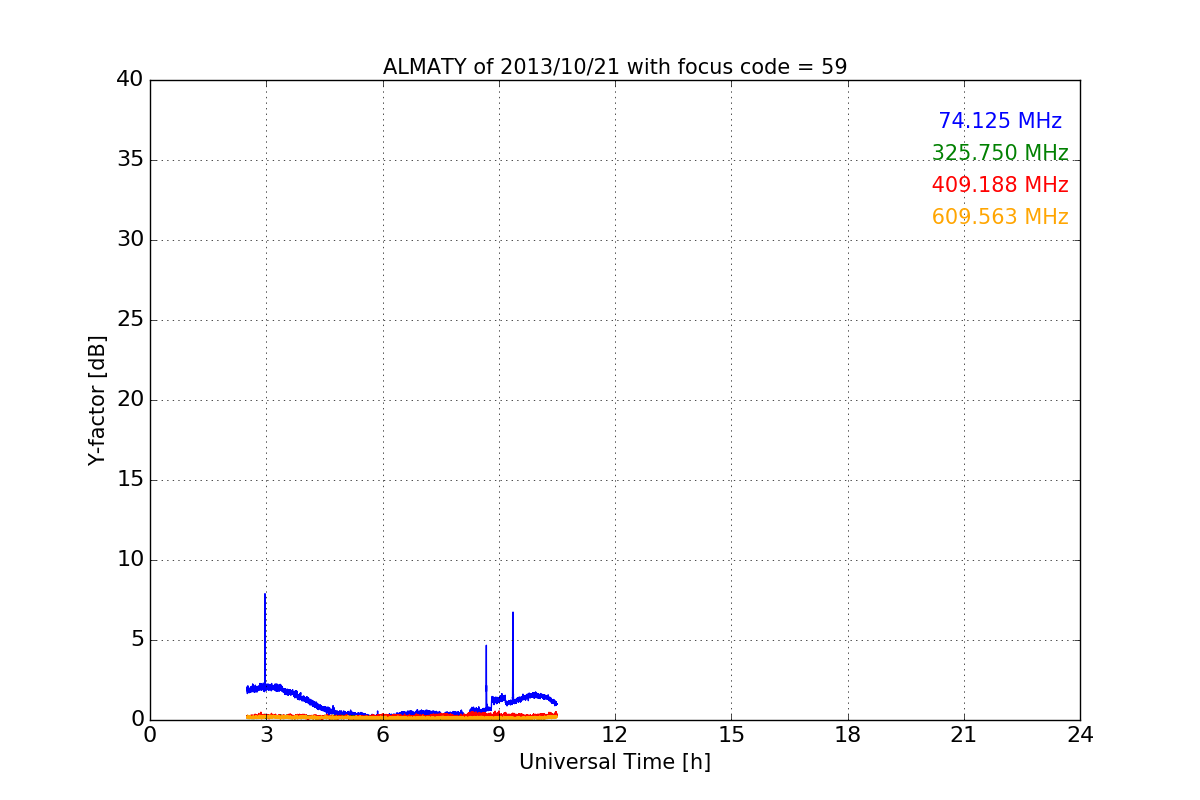The width and height of the screenshot is (1200, 800).
Task: Click x-axis tick label 18
Action: pyautogui.click(x=848, y=735)
